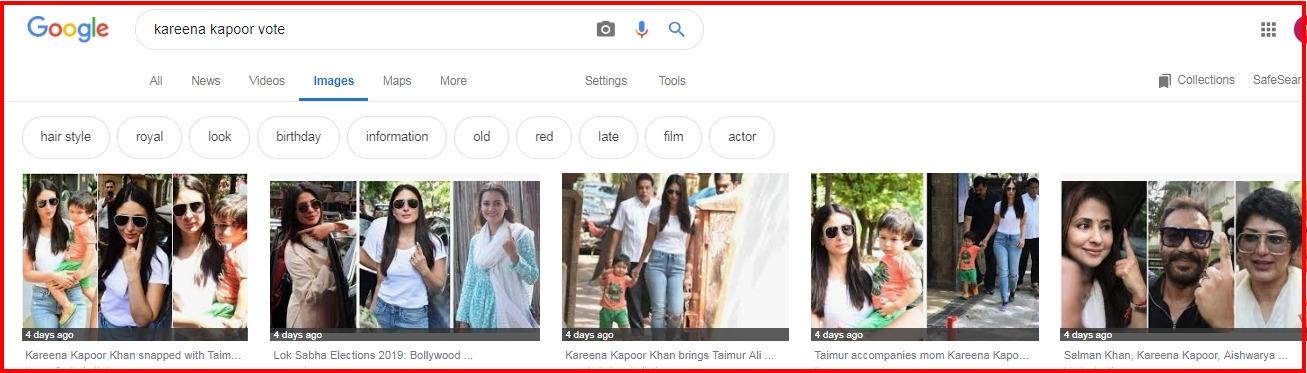Filter by 'birthday' chip
The image size is (1307, 373).
(299, 137)
